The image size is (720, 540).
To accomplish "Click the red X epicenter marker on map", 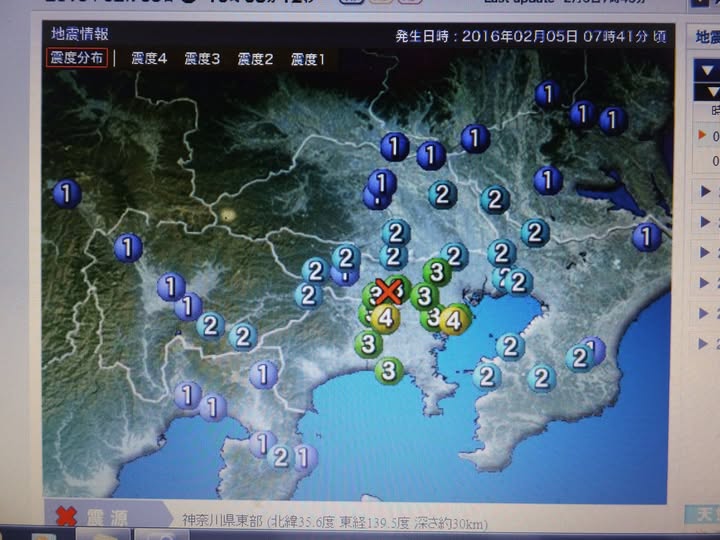I will [x=388, y=292].
